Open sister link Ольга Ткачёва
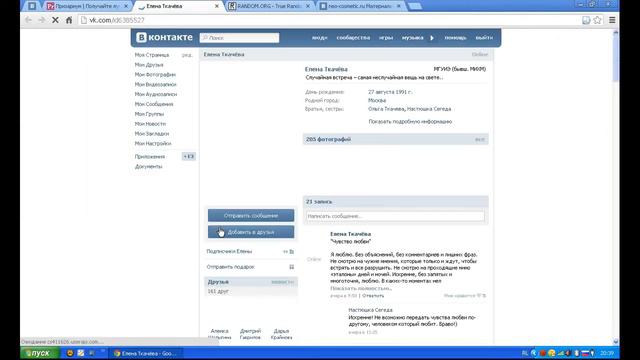Screen dimensions: 640x360 [386, 109]
